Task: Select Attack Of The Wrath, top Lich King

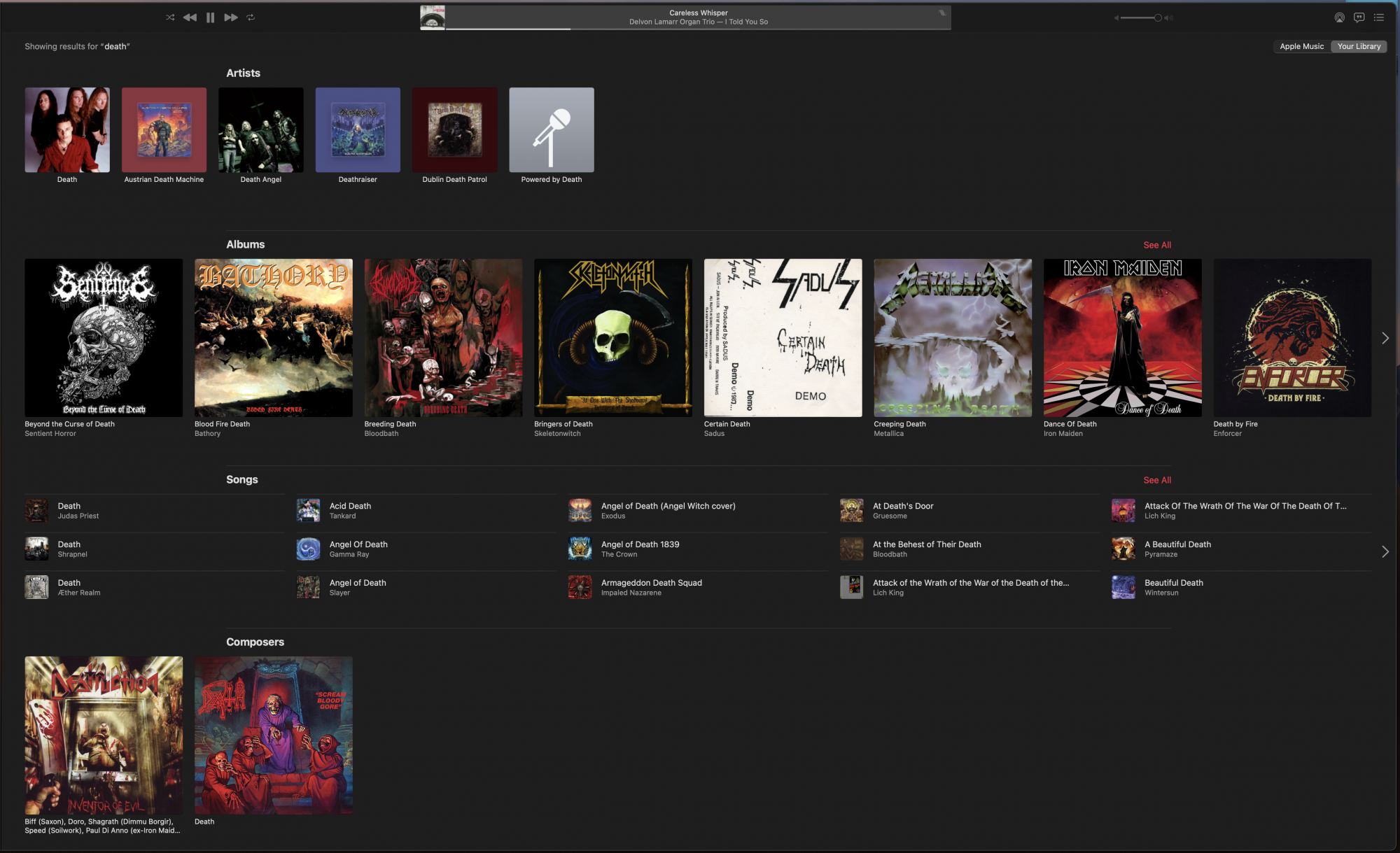Action: [x=1241, y=511]
